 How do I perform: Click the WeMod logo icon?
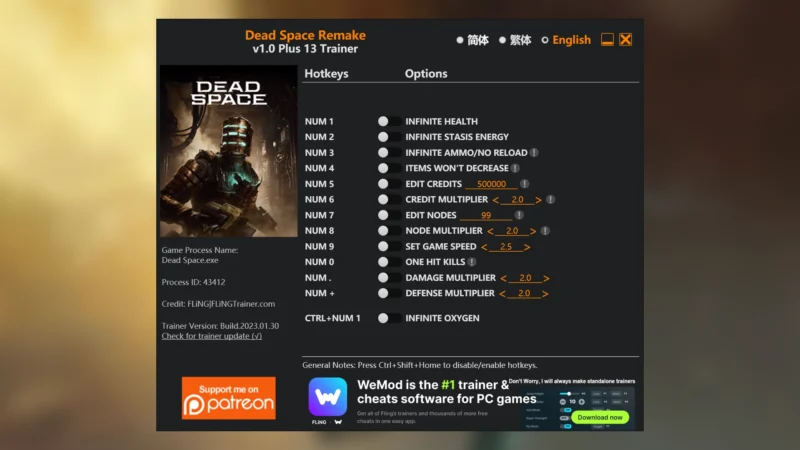(328, 396)
